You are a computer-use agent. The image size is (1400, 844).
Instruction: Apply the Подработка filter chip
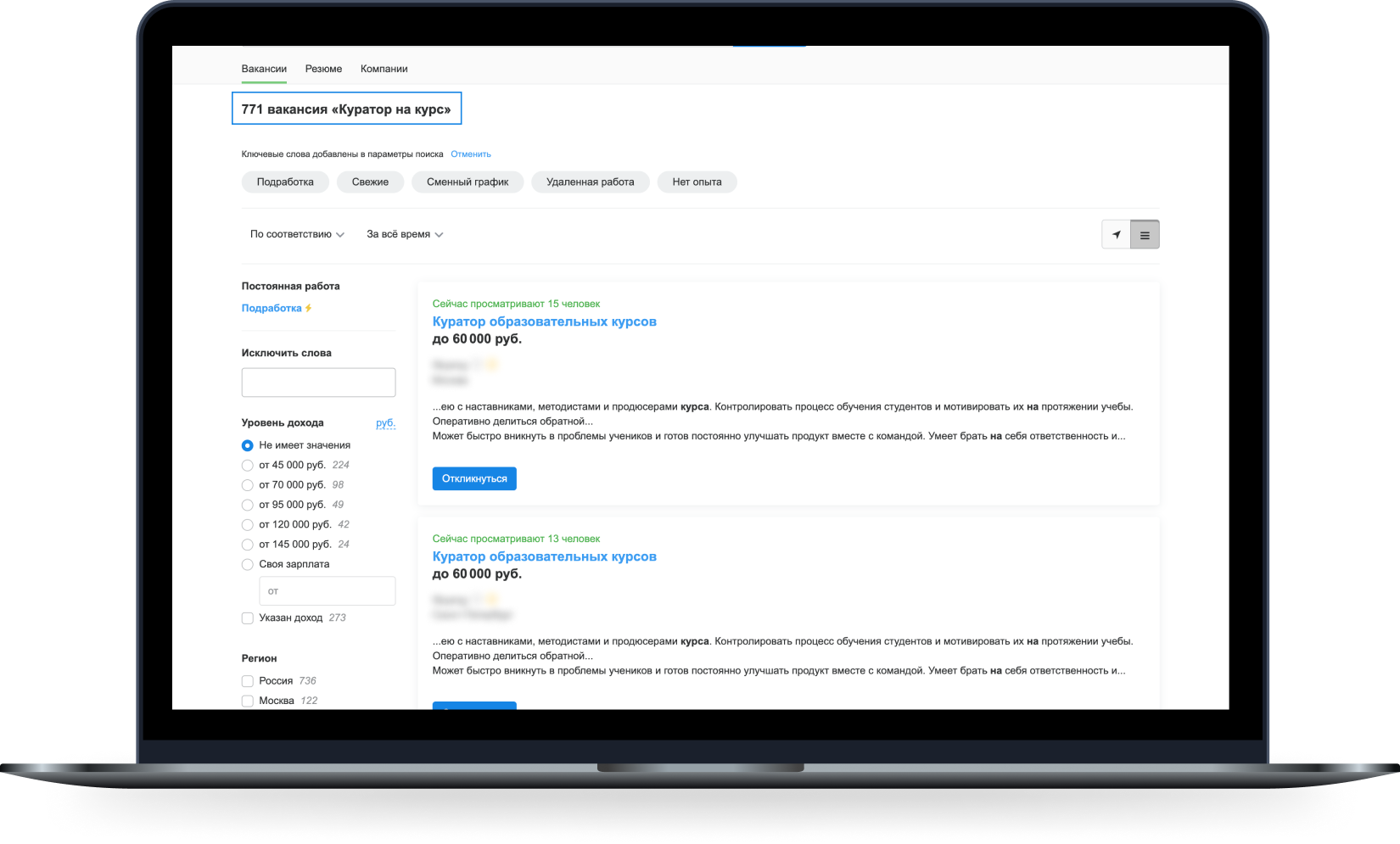285,182
